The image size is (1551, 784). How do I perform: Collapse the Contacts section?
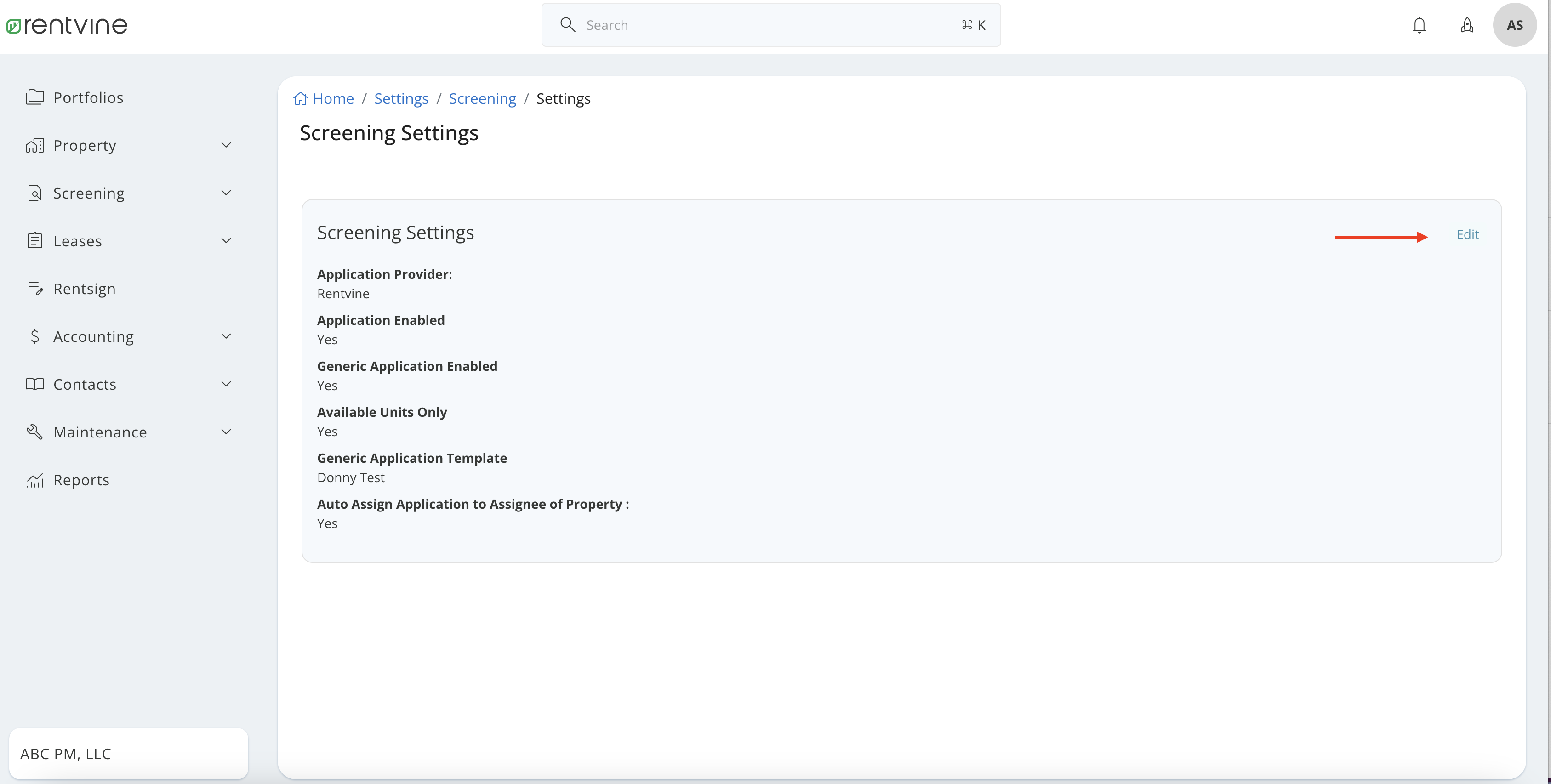(x=226, y=383)
